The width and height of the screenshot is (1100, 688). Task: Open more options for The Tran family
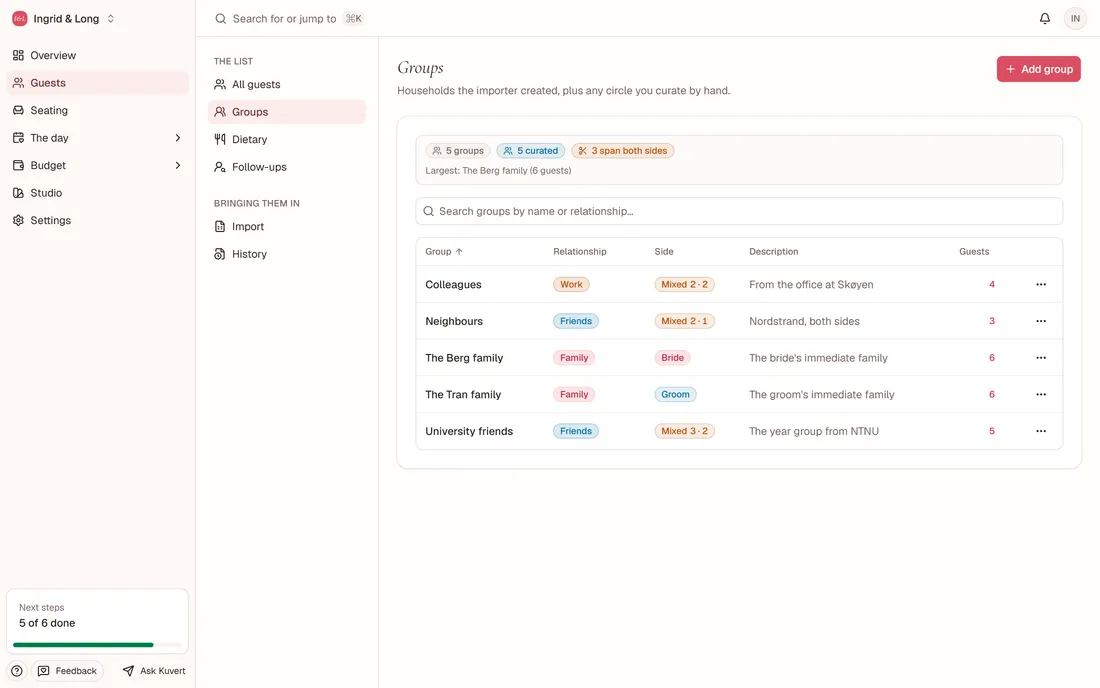point(1041,394)
